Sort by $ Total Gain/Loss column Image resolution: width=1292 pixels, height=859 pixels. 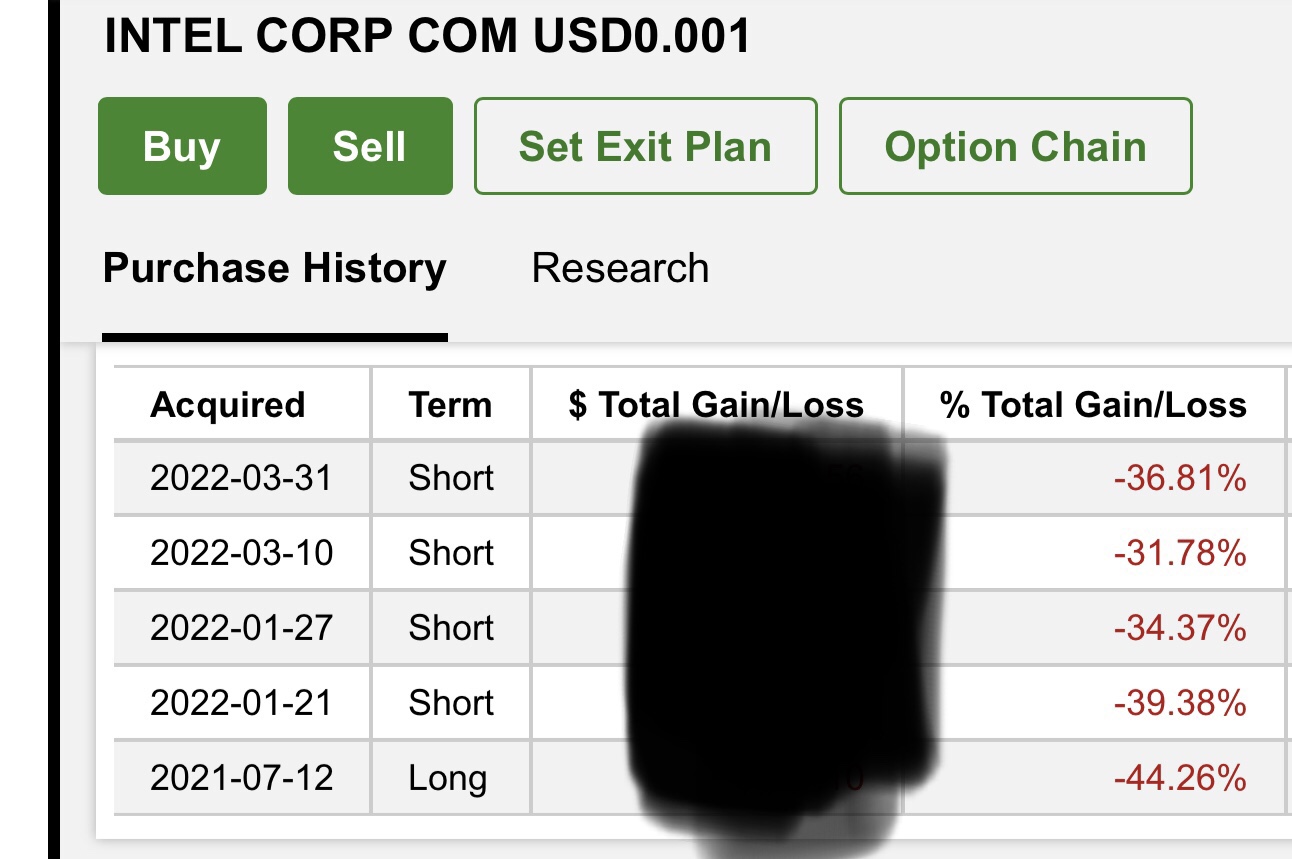point(716,404)
